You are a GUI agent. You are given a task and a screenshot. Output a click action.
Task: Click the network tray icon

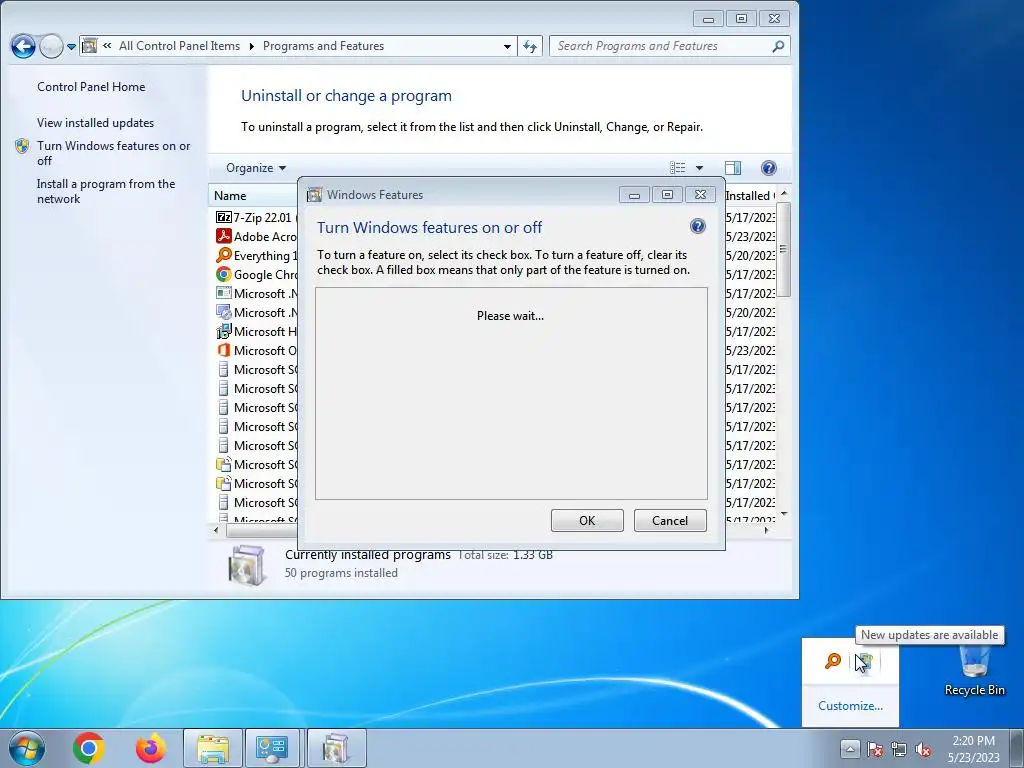tap(899, 749)
